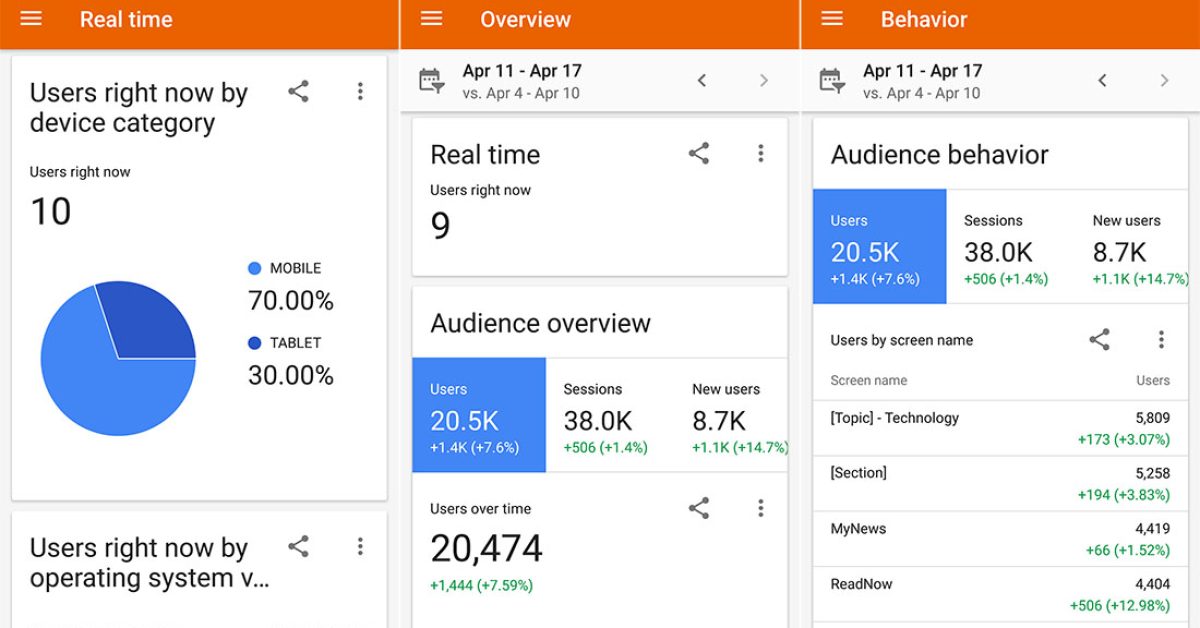The width and height of the screenshot is (1200, 628).
Task: Open more options for Users over time
Action: (761, 508)
